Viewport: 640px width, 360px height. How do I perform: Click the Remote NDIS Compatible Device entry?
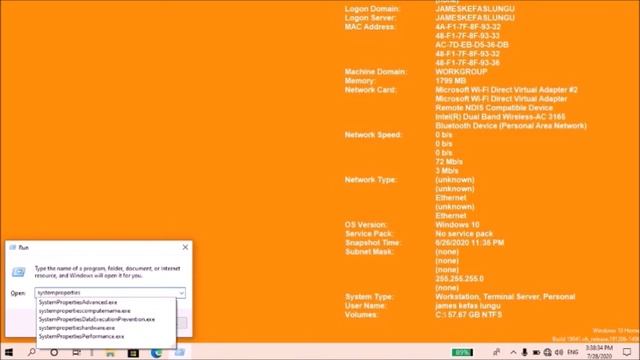click(x=494, y=108)
